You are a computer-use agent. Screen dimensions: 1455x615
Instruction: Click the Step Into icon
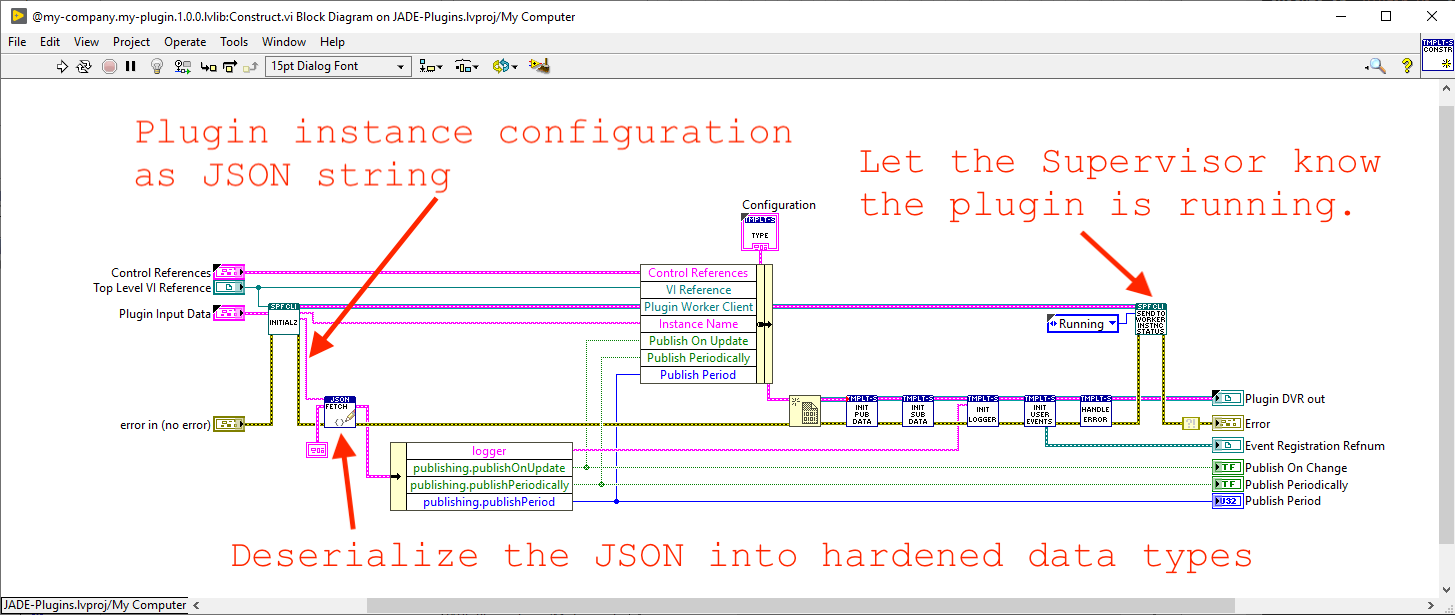pos(207,66)
